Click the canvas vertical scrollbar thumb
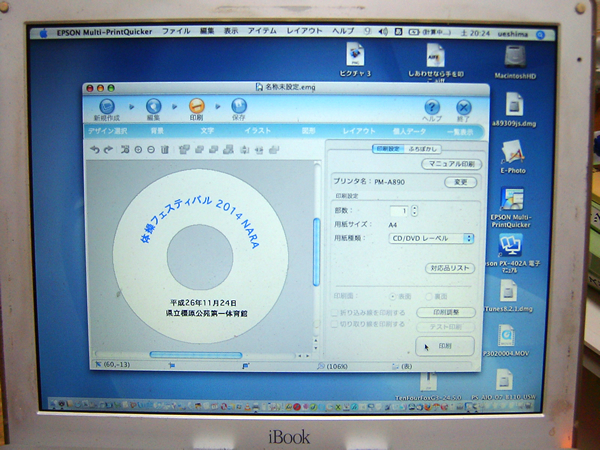600x450 pixels. click(x=316, y=252)
